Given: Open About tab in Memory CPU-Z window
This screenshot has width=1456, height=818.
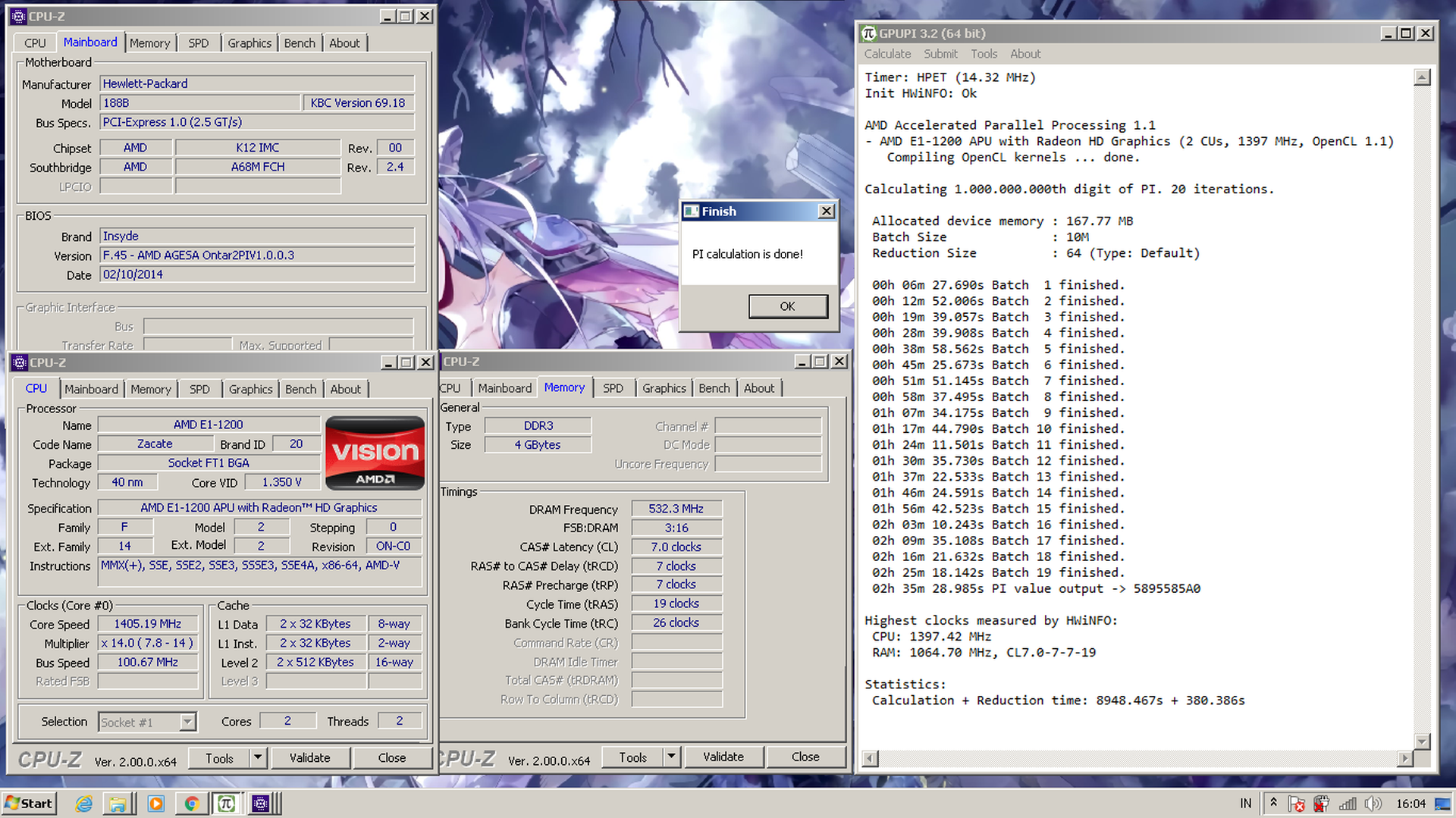Looking at the screenshot, I should click(x=759, y=388).
